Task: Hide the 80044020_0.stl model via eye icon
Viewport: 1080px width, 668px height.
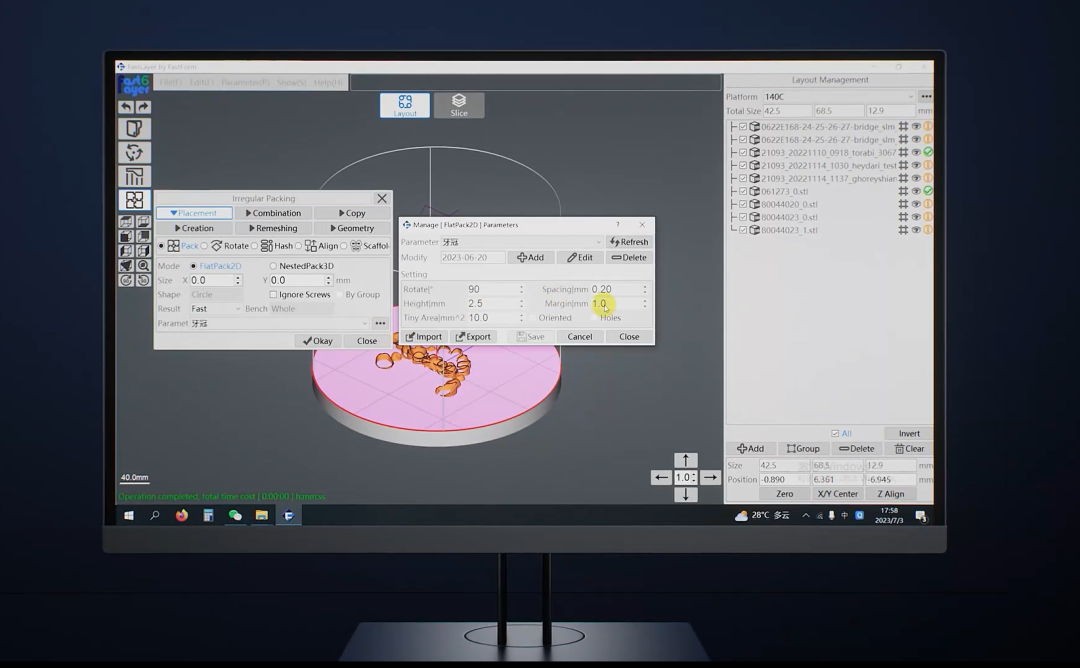Action: (x=916, y=204)
